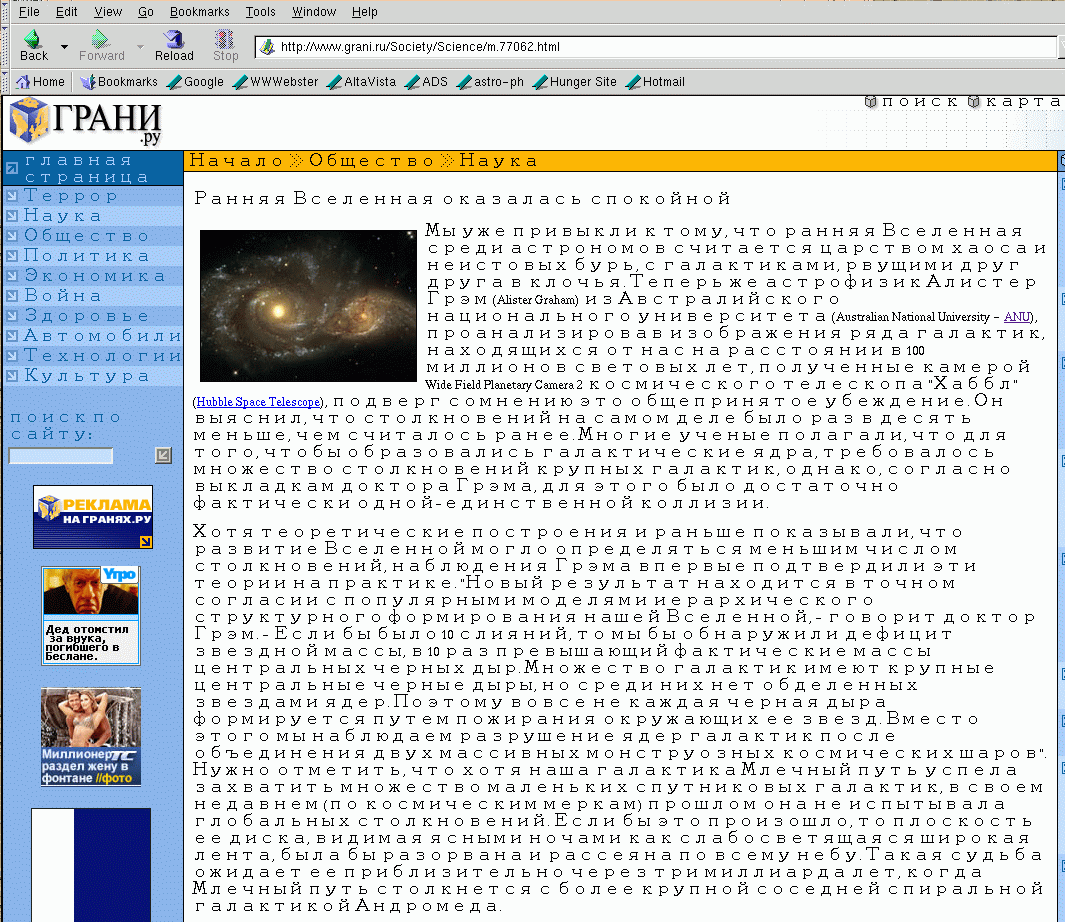Open the Back history dropdown arrow
1065x922 pixels.
pos(65,47)
